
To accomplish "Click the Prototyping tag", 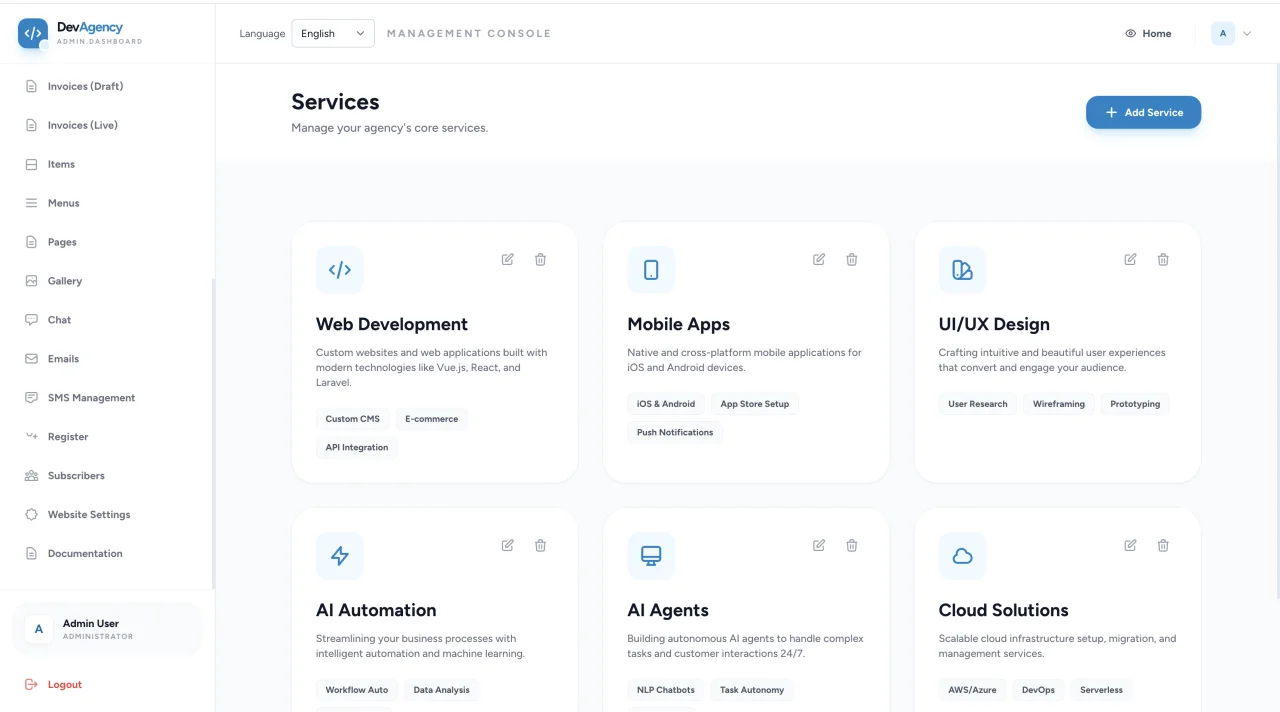I will click(1135, 404).
